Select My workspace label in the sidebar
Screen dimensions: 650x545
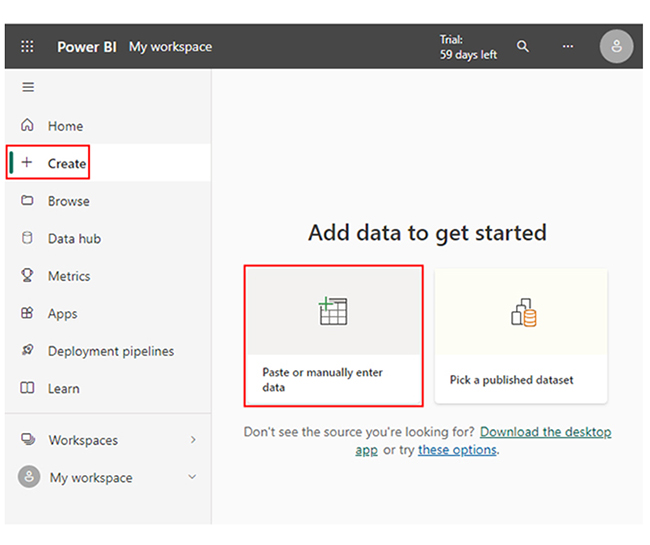[91, 477]
